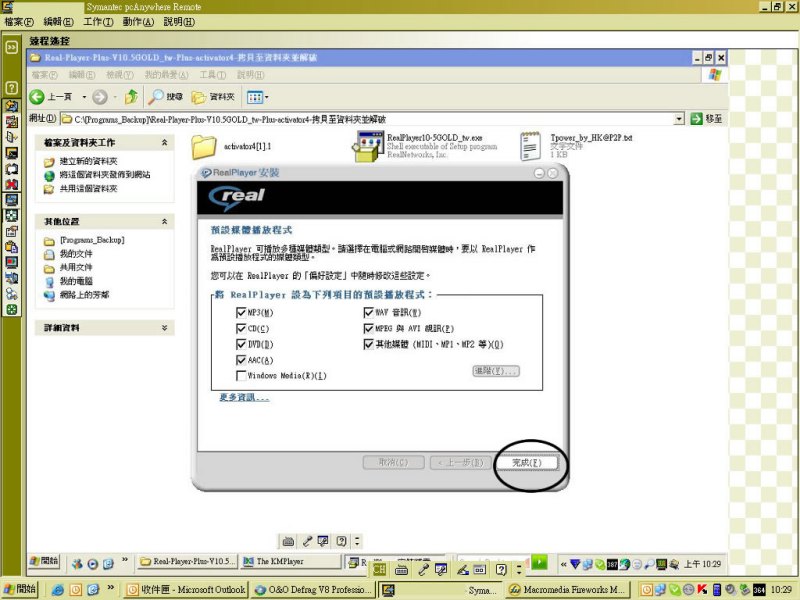Toggle the WAV audio checkbox
This screenshot has width=800, height=600.
point(368,312)
